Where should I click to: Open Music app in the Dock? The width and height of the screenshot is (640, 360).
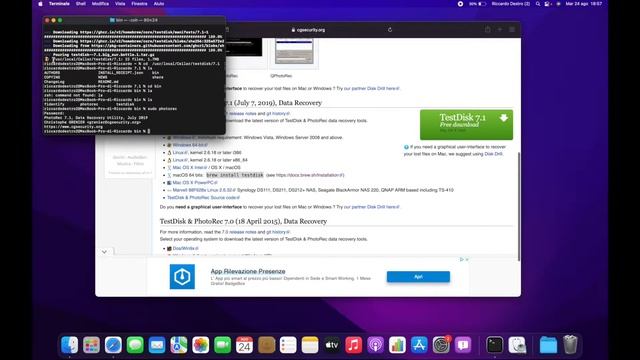[353, 345]
